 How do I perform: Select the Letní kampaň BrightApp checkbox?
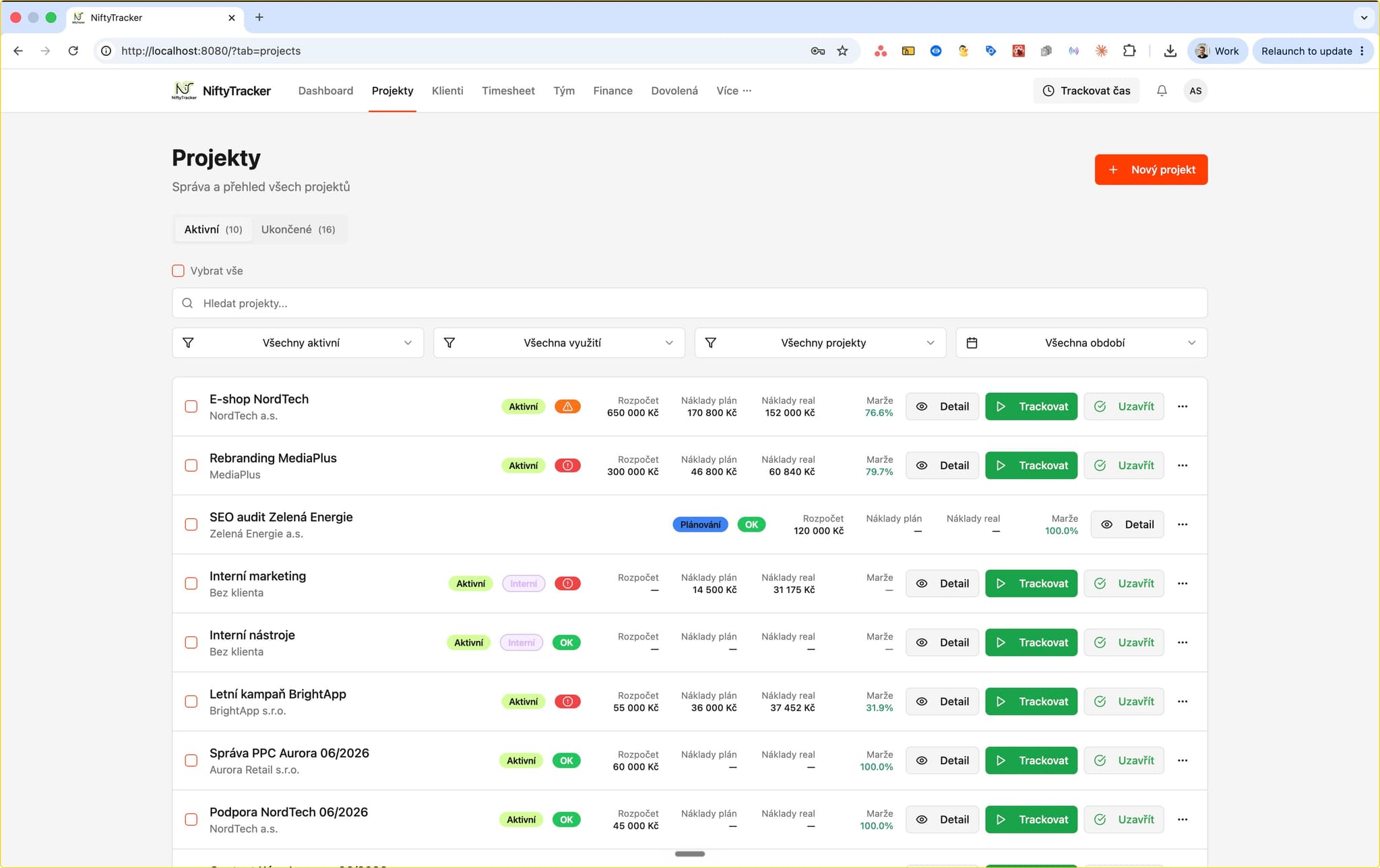tap(191, 702)
